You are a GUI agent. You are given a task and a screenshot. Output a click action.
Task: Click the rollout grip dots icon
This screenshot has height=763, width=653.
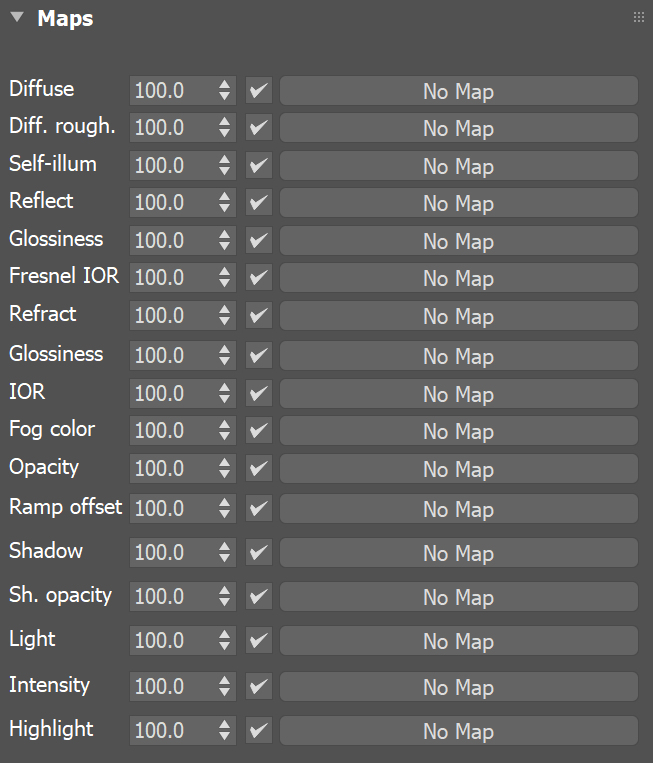(638, 18)
